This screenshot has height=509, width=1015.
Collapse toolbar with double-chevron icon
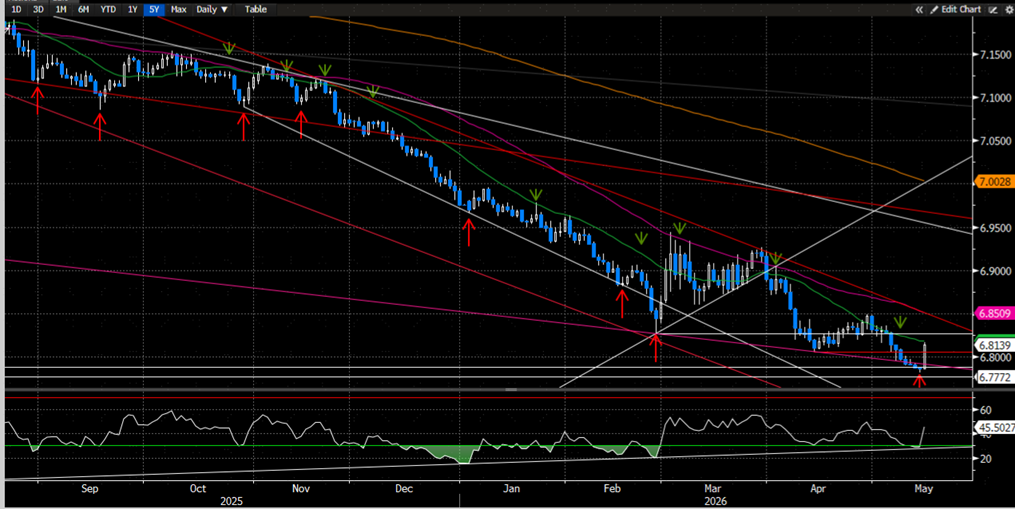point(919,10)
